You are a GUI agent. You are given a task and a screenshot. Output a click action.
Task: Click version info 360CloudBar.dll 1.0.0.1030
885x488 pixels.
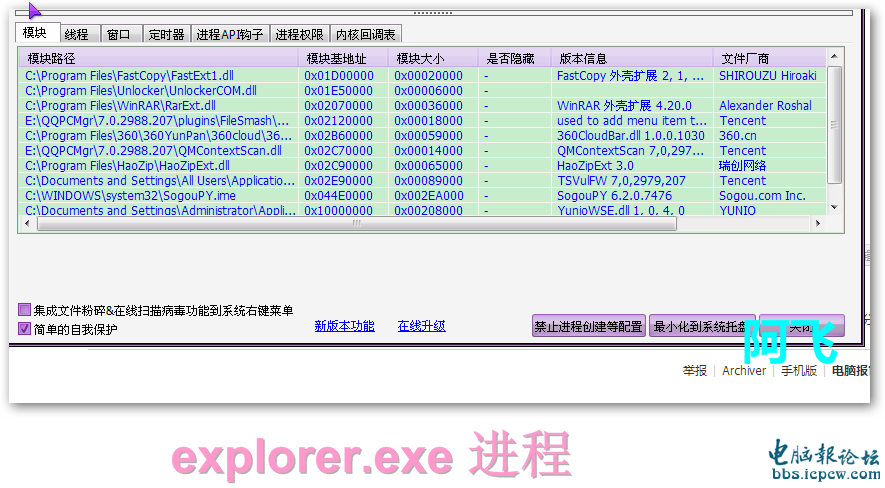tap(630, 136)
